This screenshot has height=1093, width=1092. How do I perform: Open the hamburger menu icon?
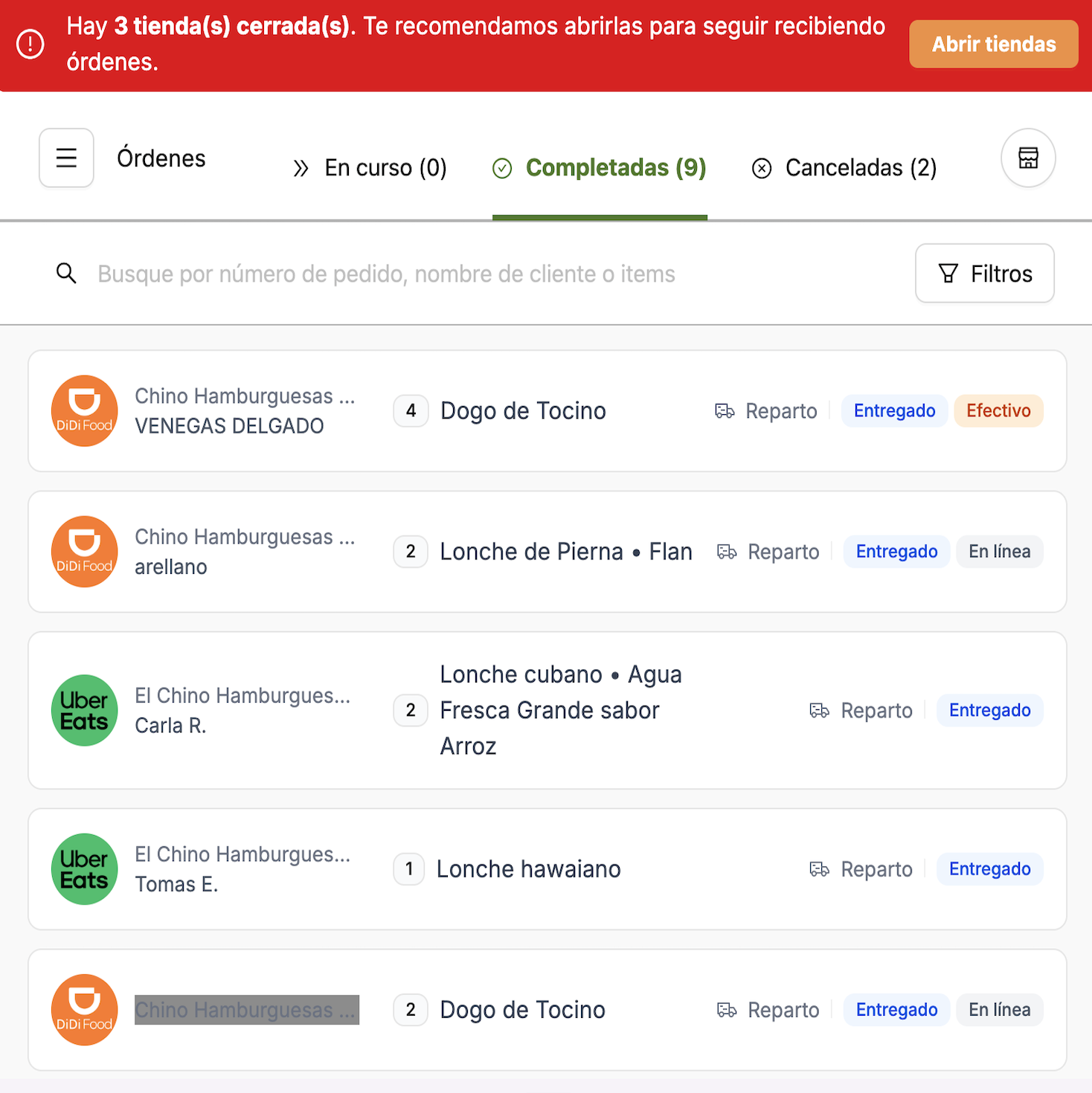[66, 158]
